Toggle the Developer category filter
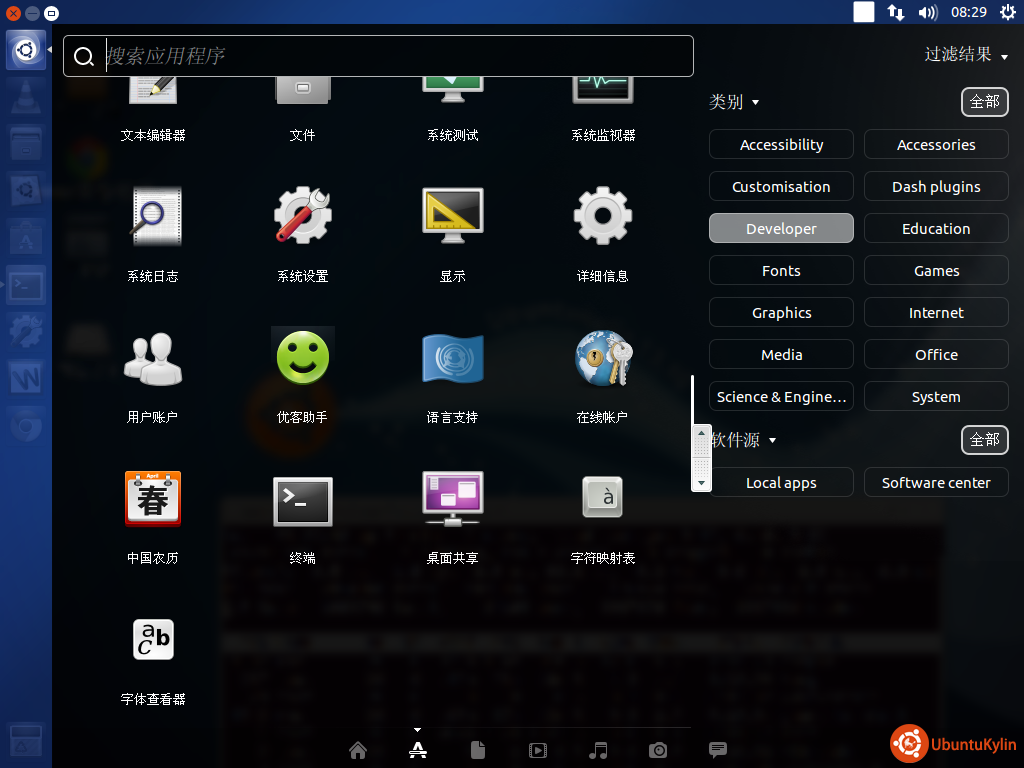The width and height of the screenshot is (1024, 768). tap(781, 229)
